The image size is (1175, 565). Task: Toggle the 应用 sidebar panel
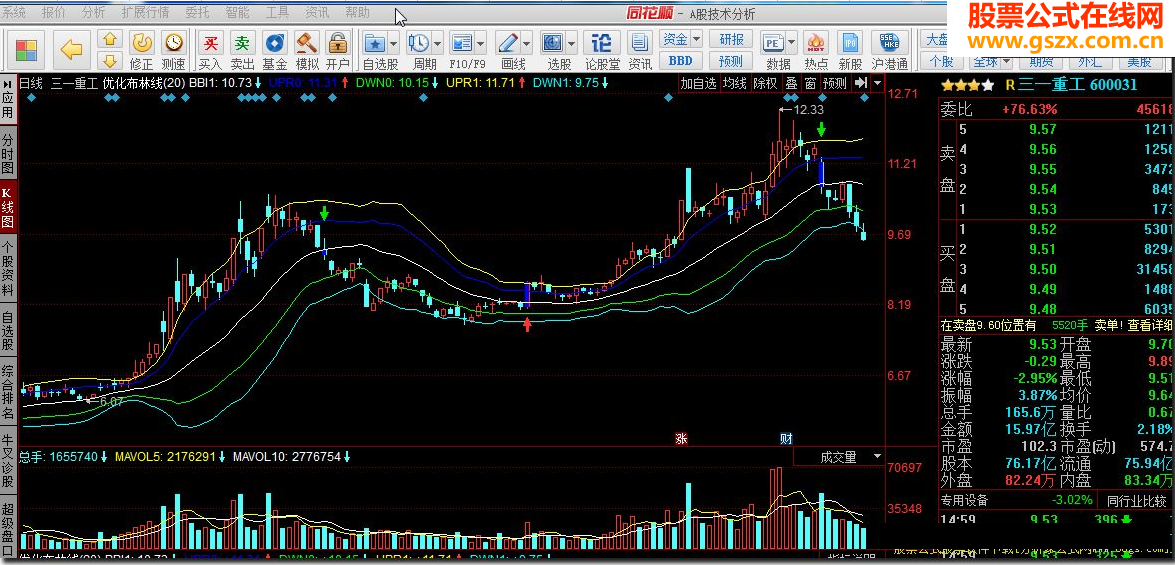(x=7, y=97)
